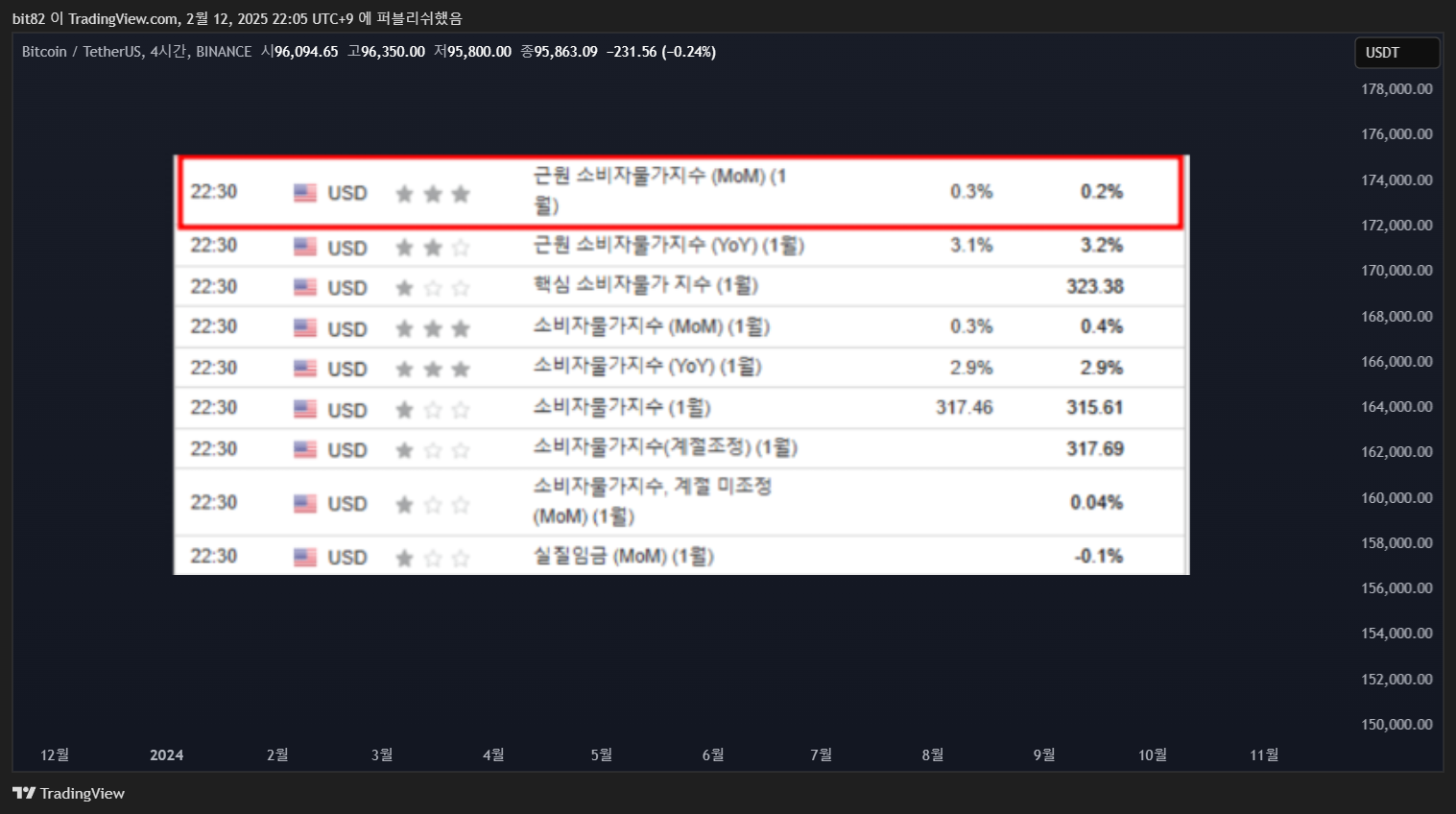Select low price value 95,800.00
This screenshot has width=1456, height=814.
[479, 52]
